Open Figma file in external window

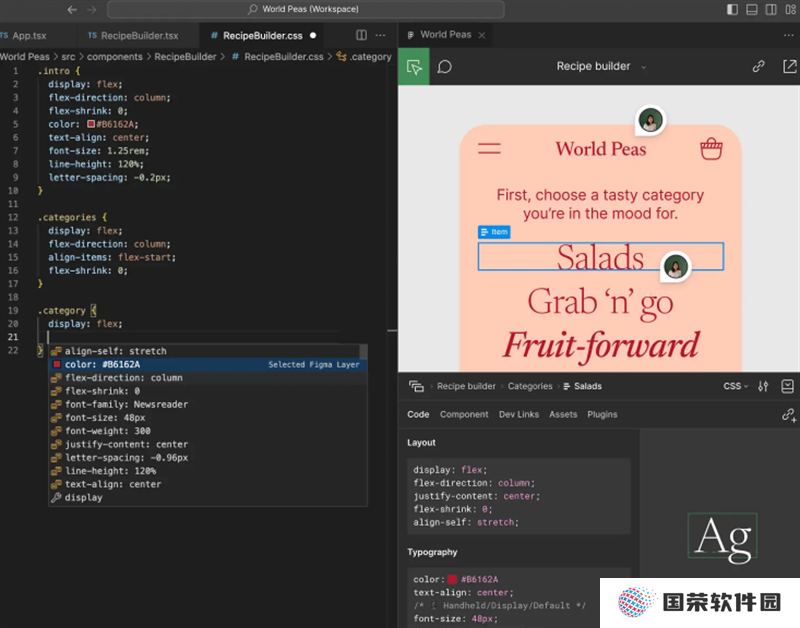point(789,66)
